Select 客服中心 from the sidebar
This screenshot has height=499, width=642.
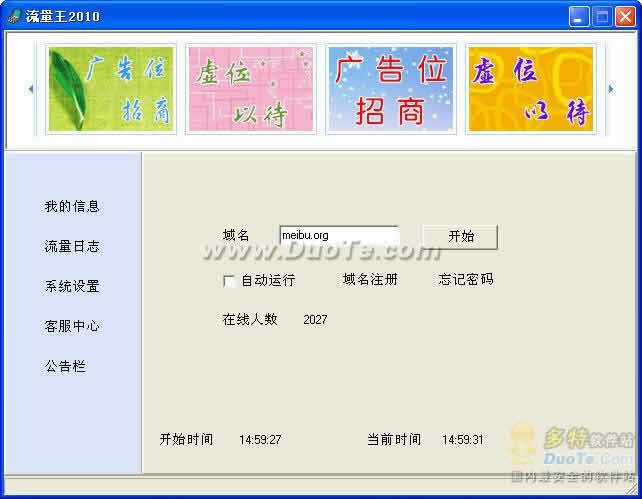click(72, 327)
